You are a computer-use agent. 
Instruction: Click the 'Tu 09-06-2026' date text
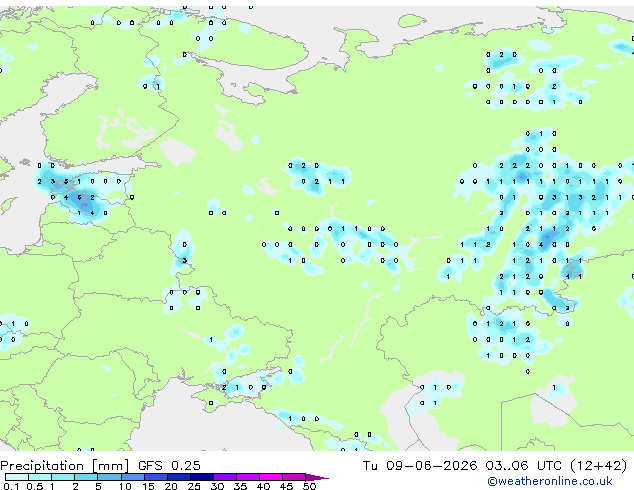tap(419, 466)
